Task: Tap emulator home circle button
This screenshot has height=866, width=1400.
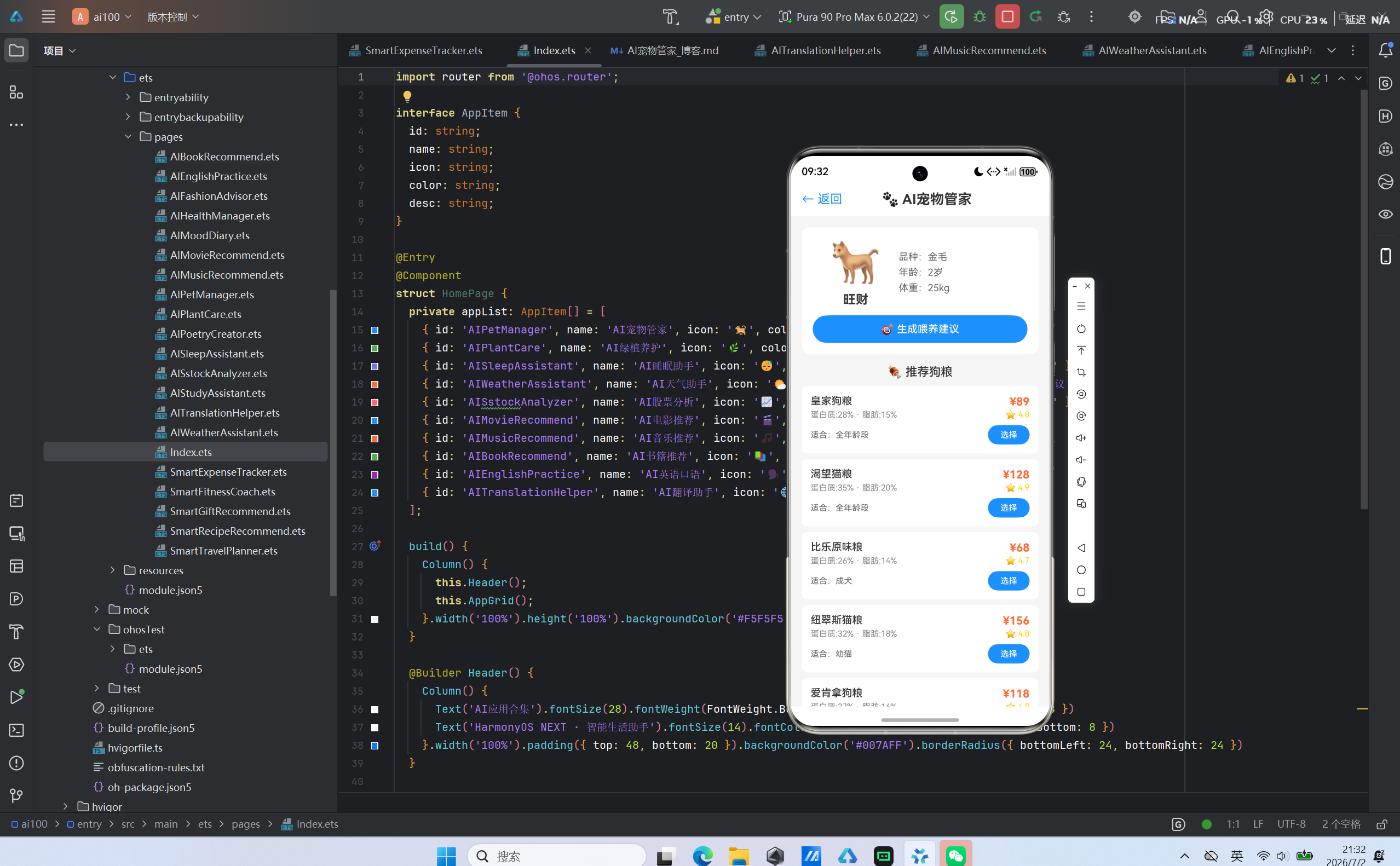Action: point(1081,570)
